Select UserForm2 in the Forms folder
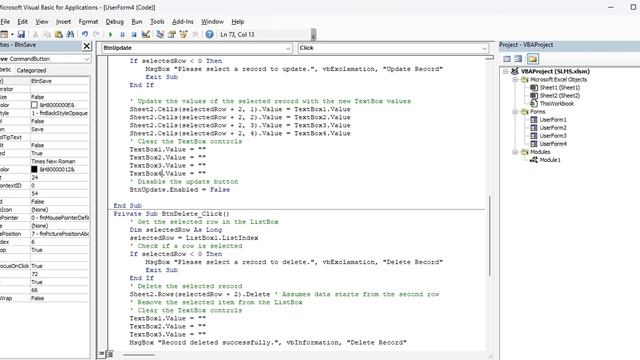Image resolution: width=640 pixels, height=360 pixels. tap(553, 128)
